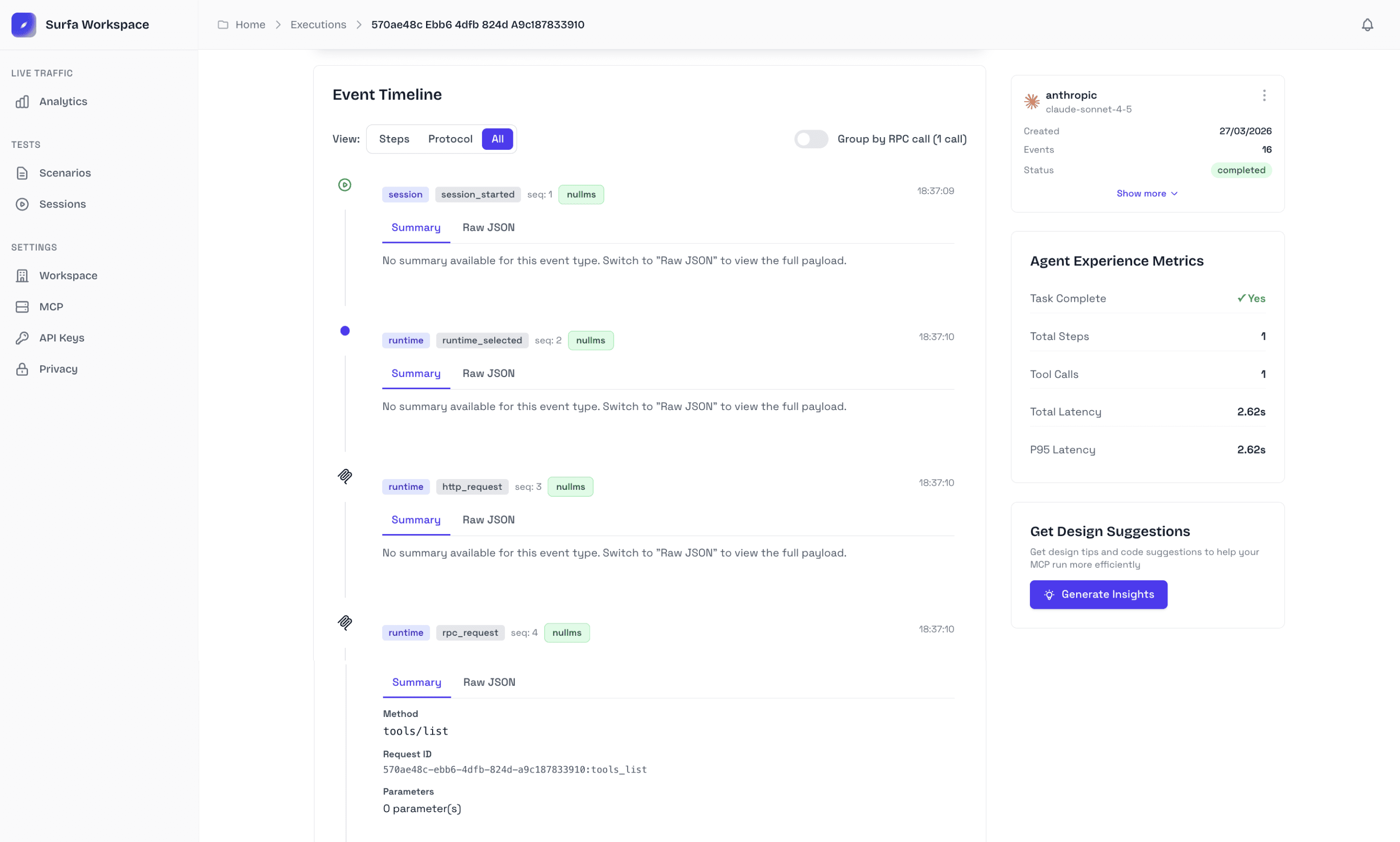Click the session_started timeline play marker
The width and height of the screenshot is (1400, 842).
[x=344, y=185]
